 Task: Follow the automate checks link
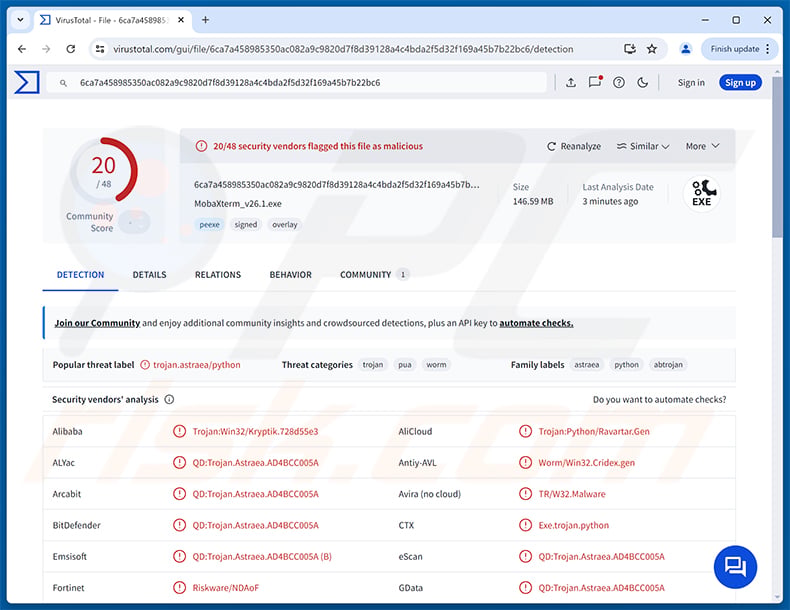(x=536, y=323)
